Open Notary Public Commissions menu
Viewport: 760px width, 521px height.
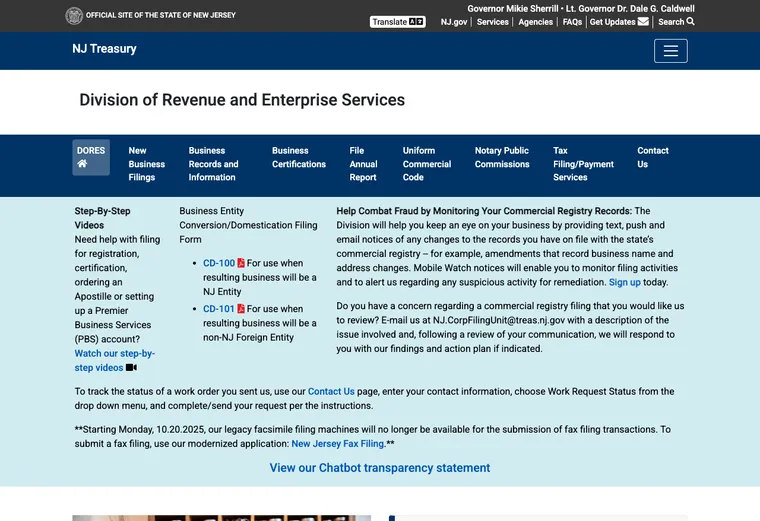click(502, 157)
